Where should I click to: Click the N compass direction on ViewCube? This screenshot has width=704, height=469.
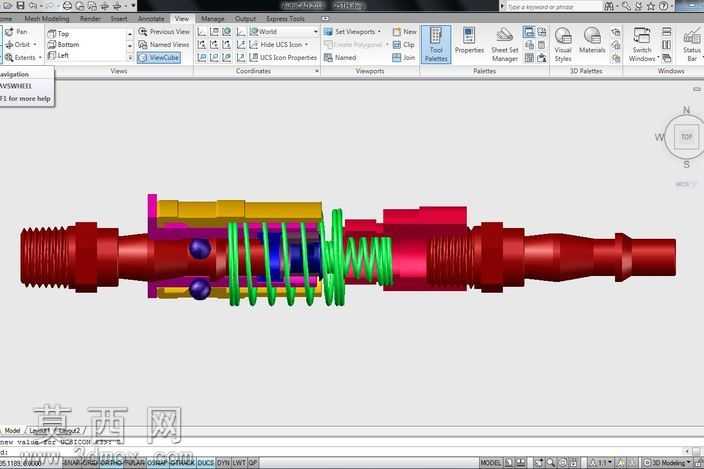686,110
